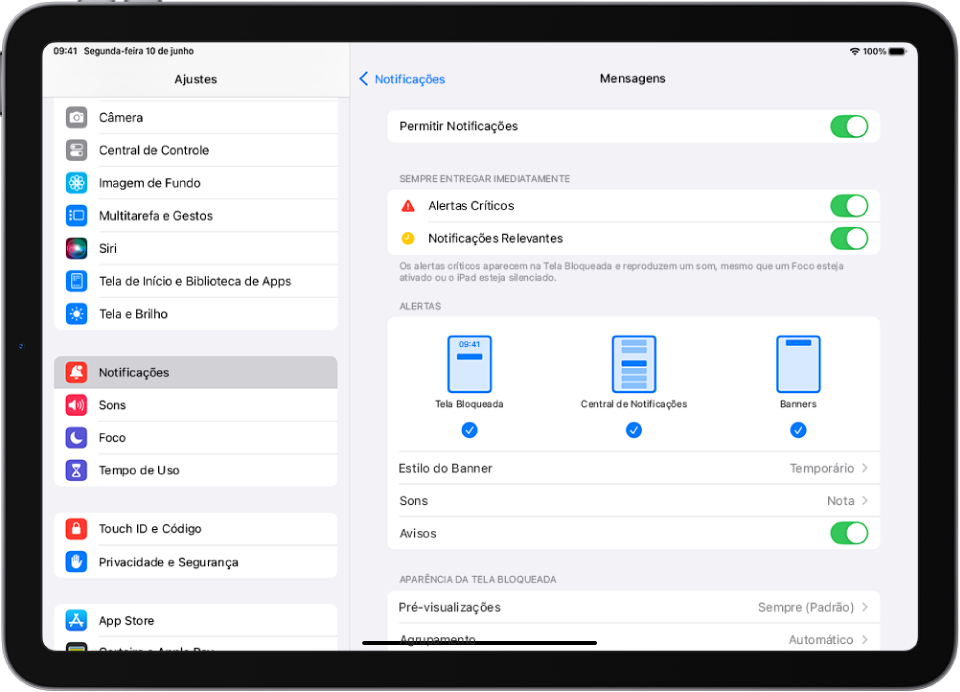Tap the Central de Controle icon
The width and height of the screenshot is (960, 692).
coord(77,150)
